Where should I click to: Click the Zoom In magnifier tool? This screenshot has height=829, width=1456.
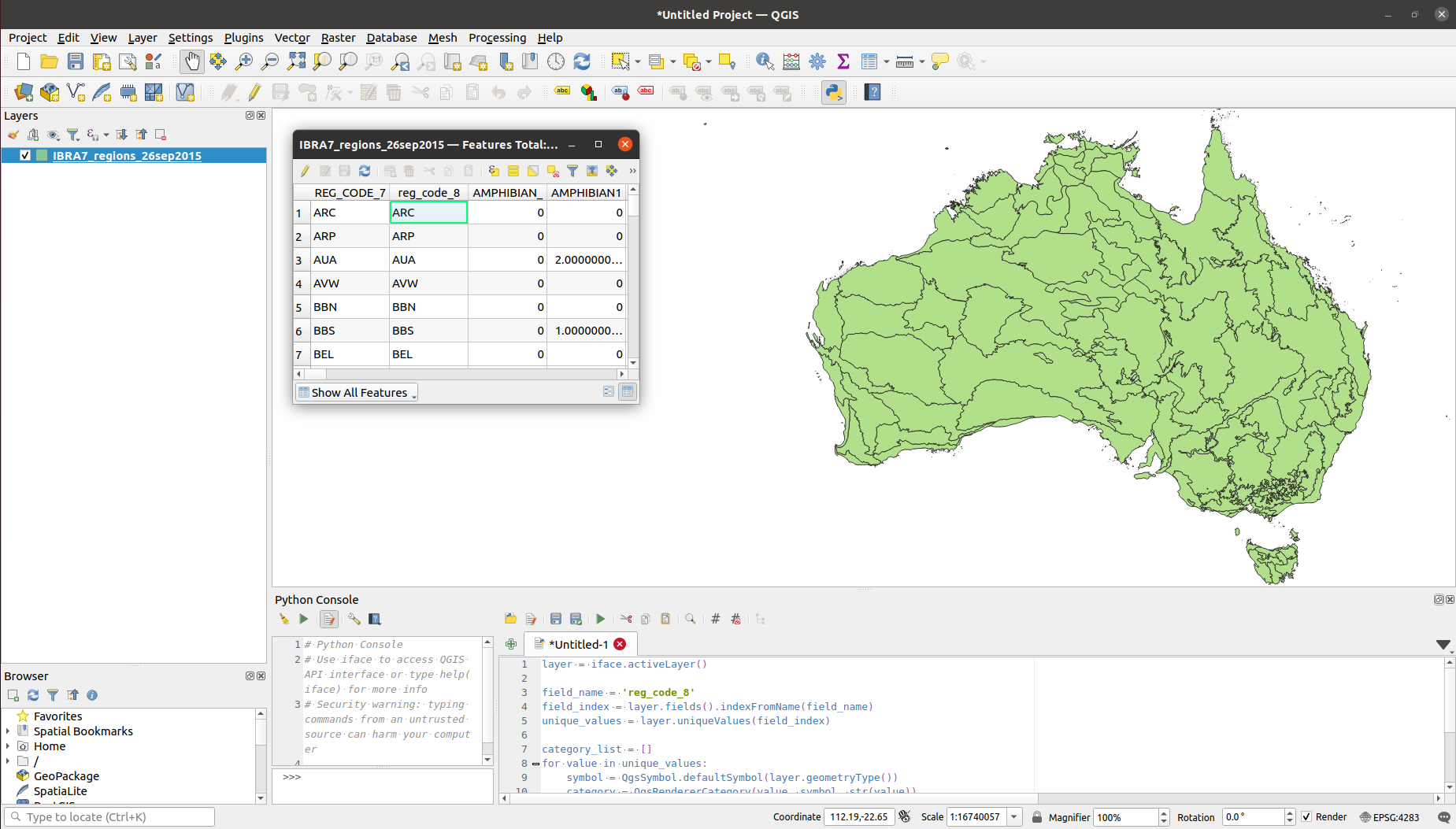(x=244, y=61)
